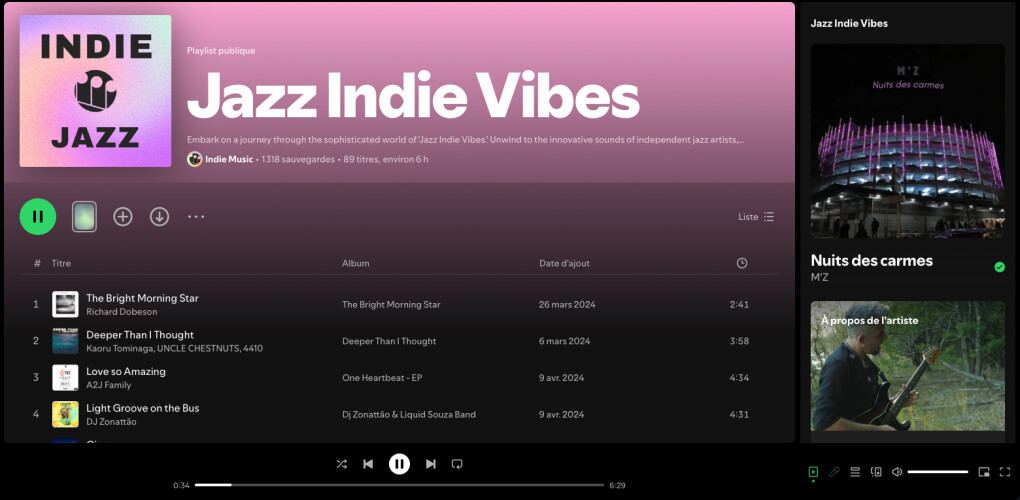Image resolution: width=1020 pixels, height=500 pixels.
Task: Select the Light Groove on the Bus track
Action: point(142,408)
